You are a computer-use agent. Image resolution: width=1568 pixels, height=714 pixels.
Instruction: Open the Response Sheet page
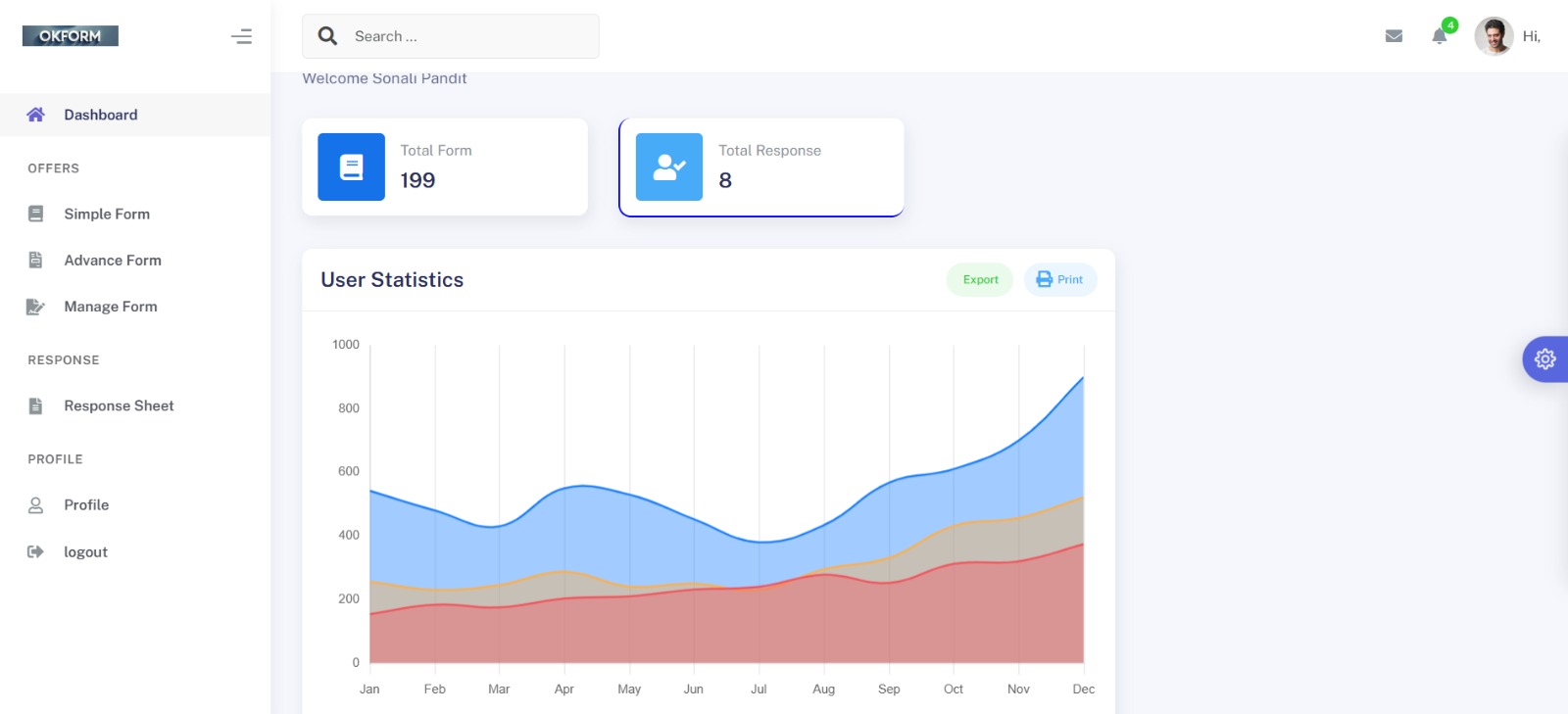pos(119,405)
